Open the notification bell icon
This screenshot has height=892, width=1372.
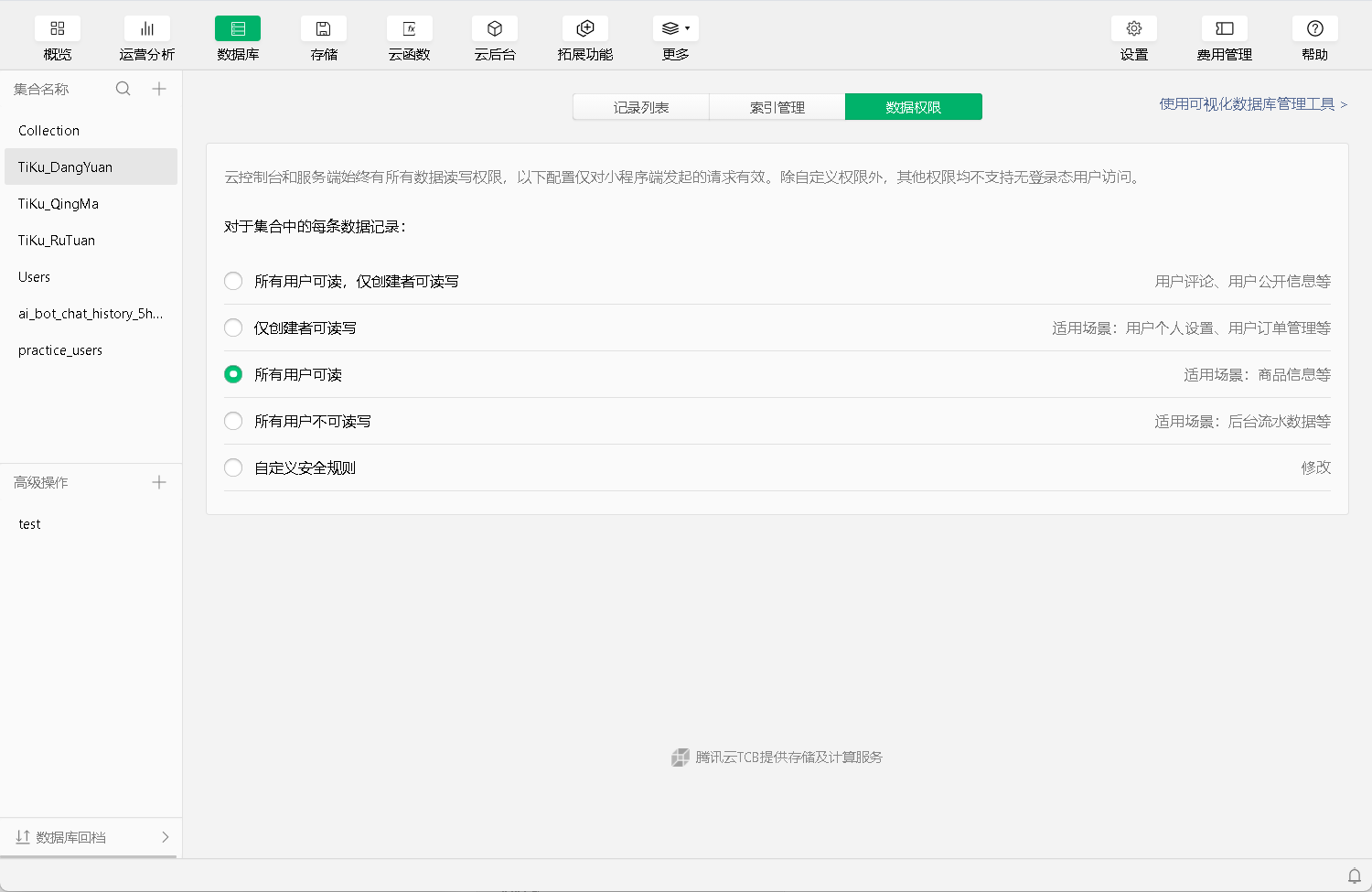[x=1355, y=876]
